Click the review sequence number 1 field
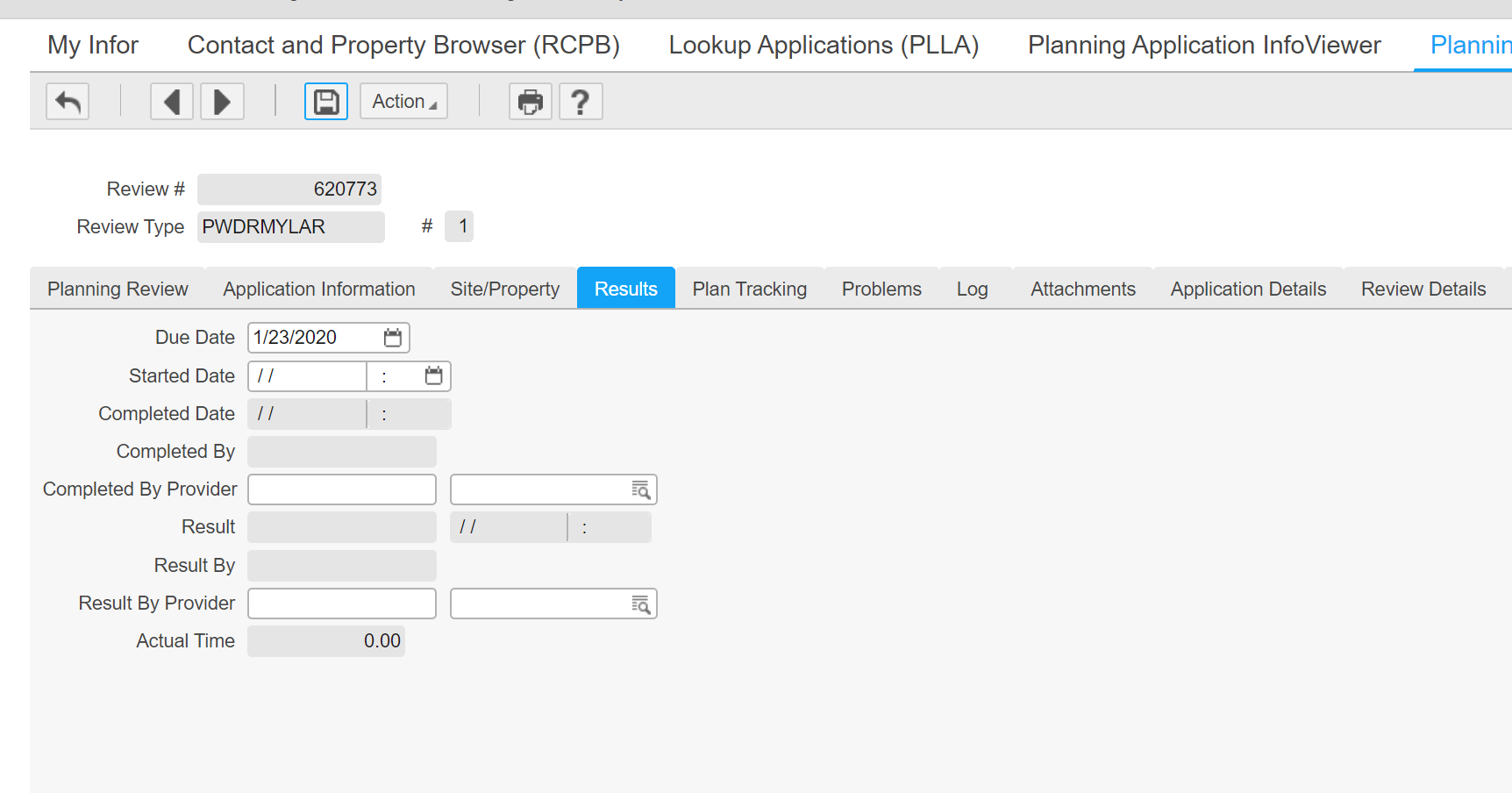The height and width of the screenshot is (793, 1512). [x=460, y=226]
